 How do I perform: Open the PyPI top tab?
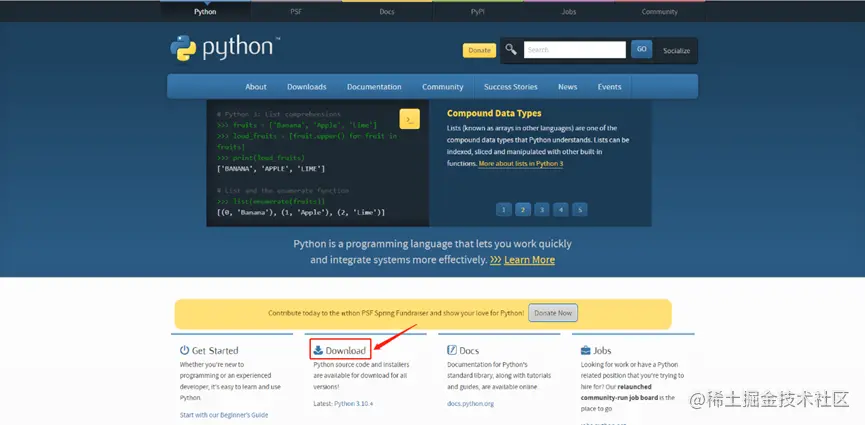point(478,12)
